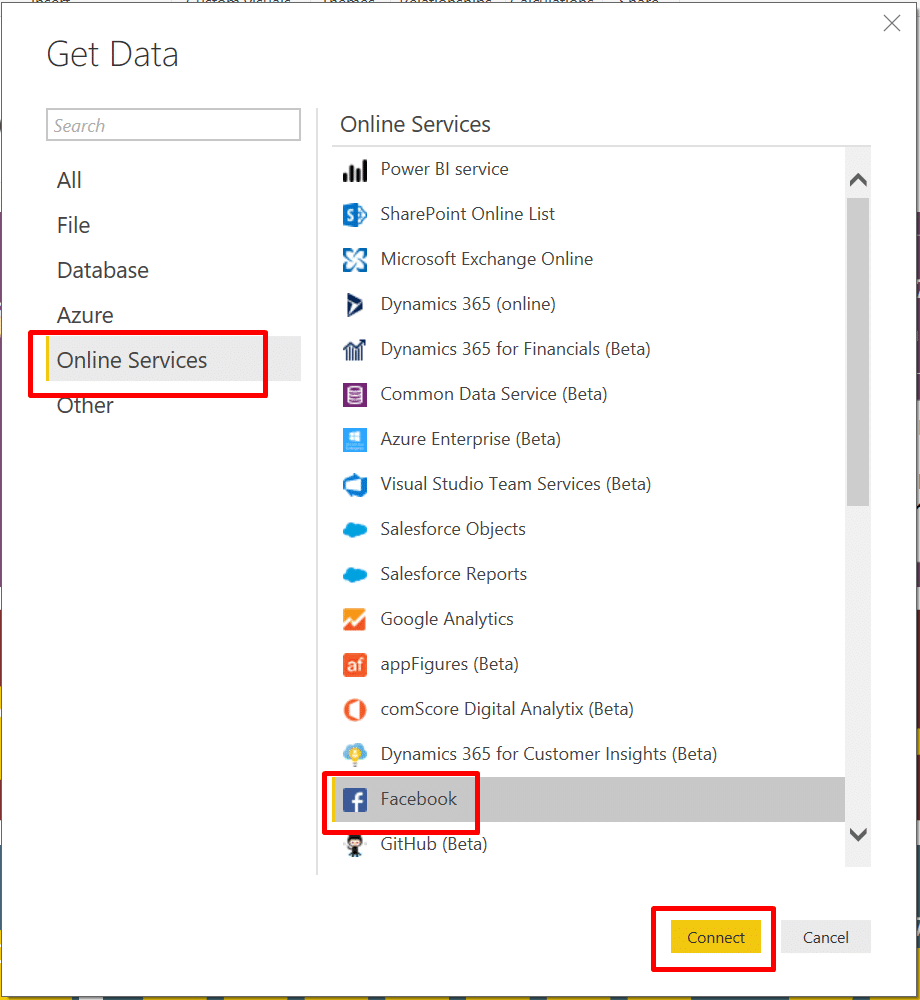Close the Get Data dialog
The width and height of the screenshot is (920, 1000).
point(891,23)
